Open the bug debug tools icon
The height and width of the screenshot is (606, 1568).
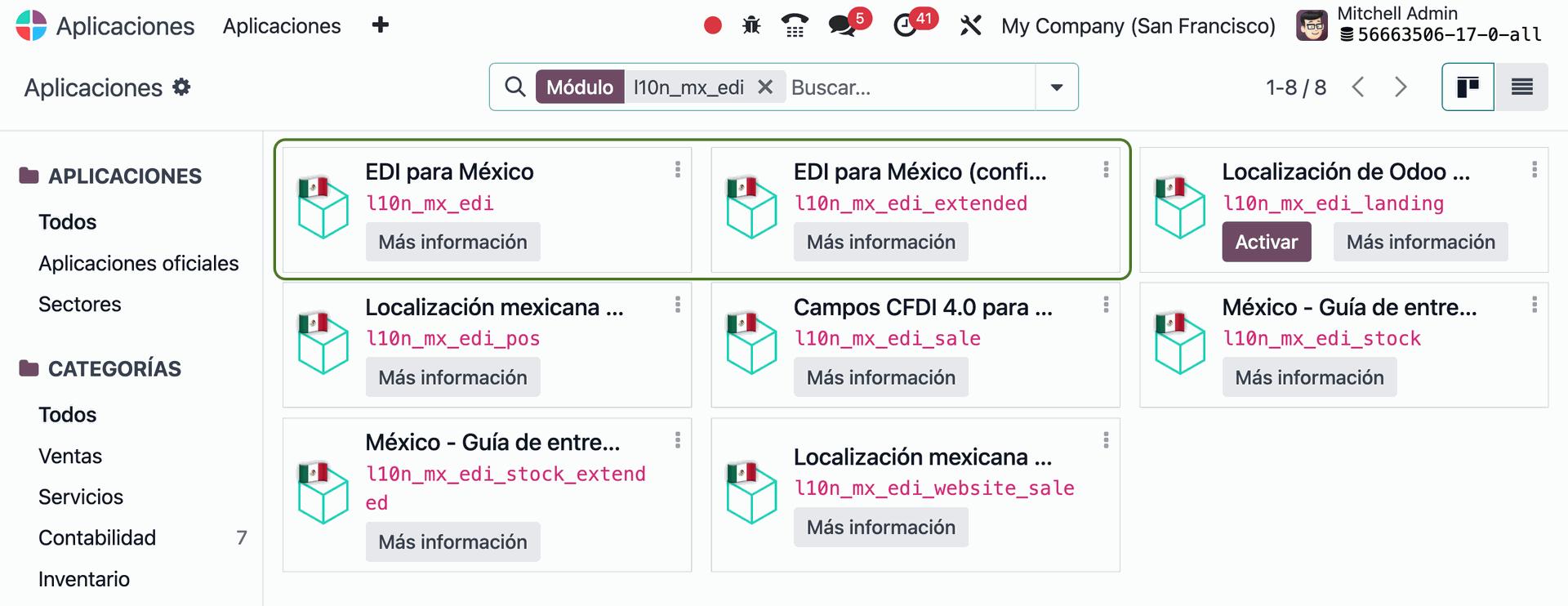click(x=751, y=26)
